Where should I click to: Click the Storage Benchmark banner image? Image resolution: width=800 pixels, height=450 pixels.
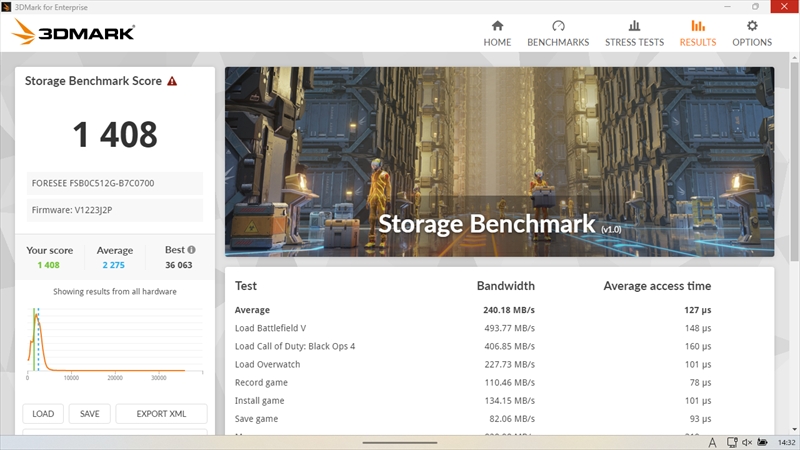(499, 160)
